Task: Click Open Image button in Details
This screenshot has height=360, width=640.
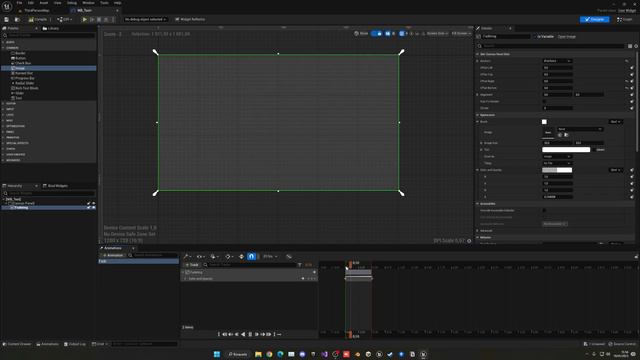Action: point(567,36)
